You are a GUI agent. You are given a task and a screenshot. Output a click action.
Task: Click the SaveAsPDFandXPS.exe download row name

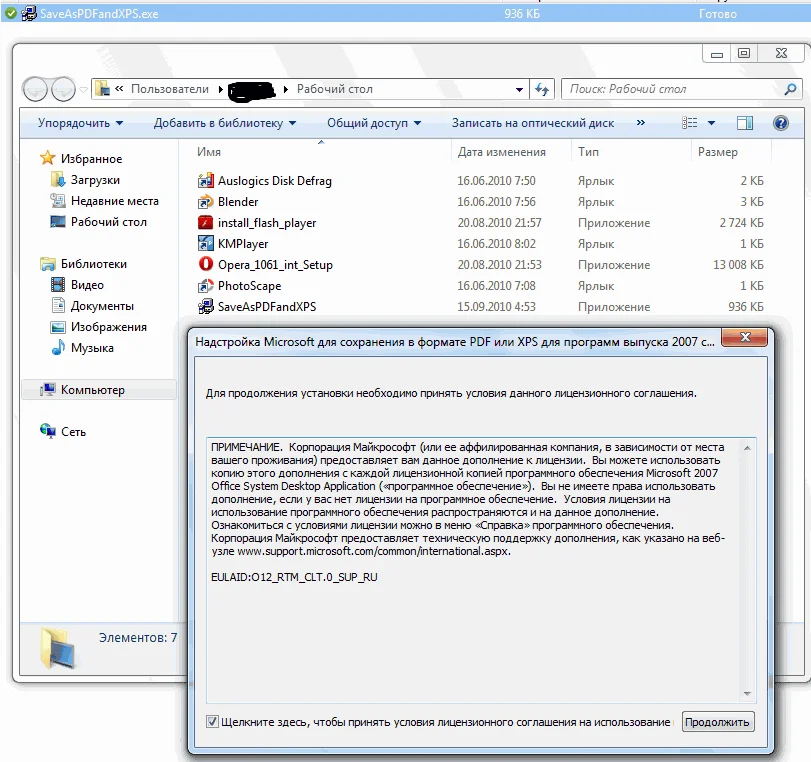(x=99, y=14)
